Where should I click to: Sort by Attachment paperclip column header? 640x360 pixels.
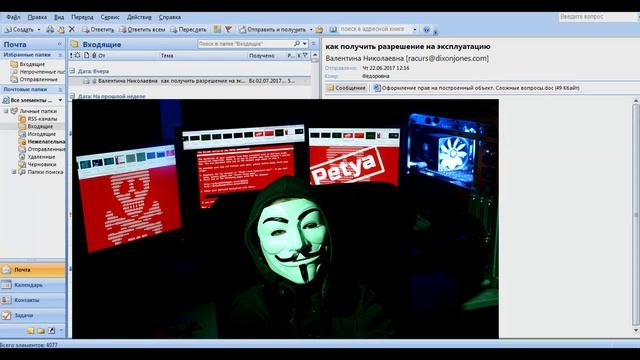tap(94, 56)
